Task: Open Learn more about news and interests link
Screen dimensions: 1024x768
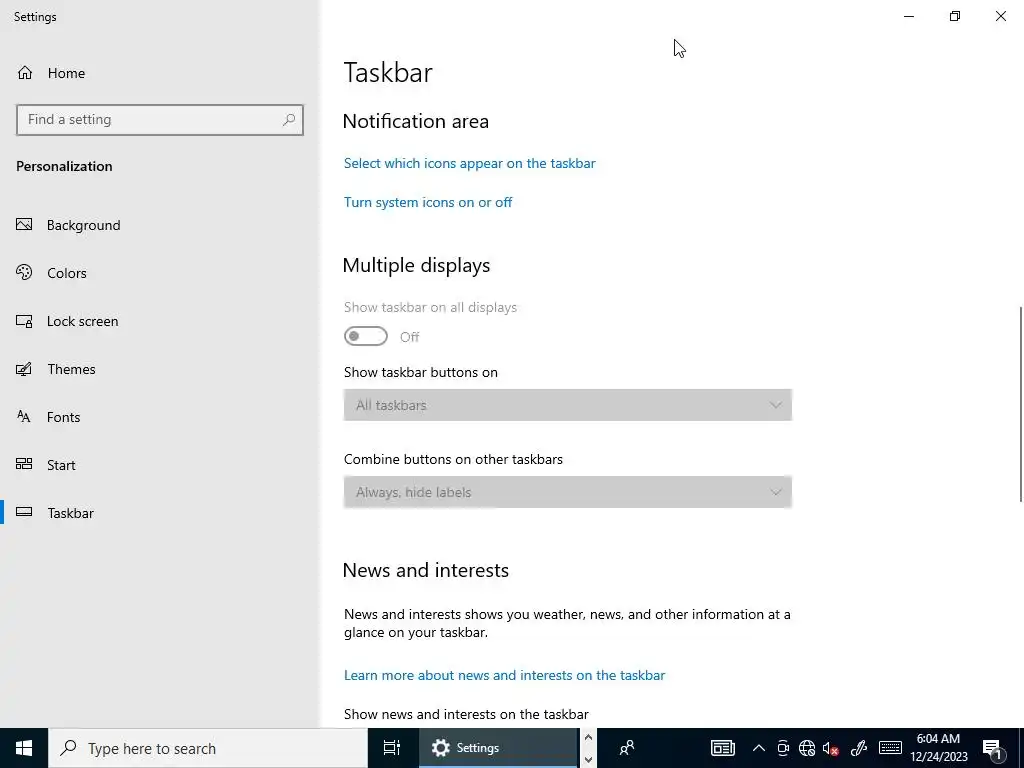Action: 504,675
